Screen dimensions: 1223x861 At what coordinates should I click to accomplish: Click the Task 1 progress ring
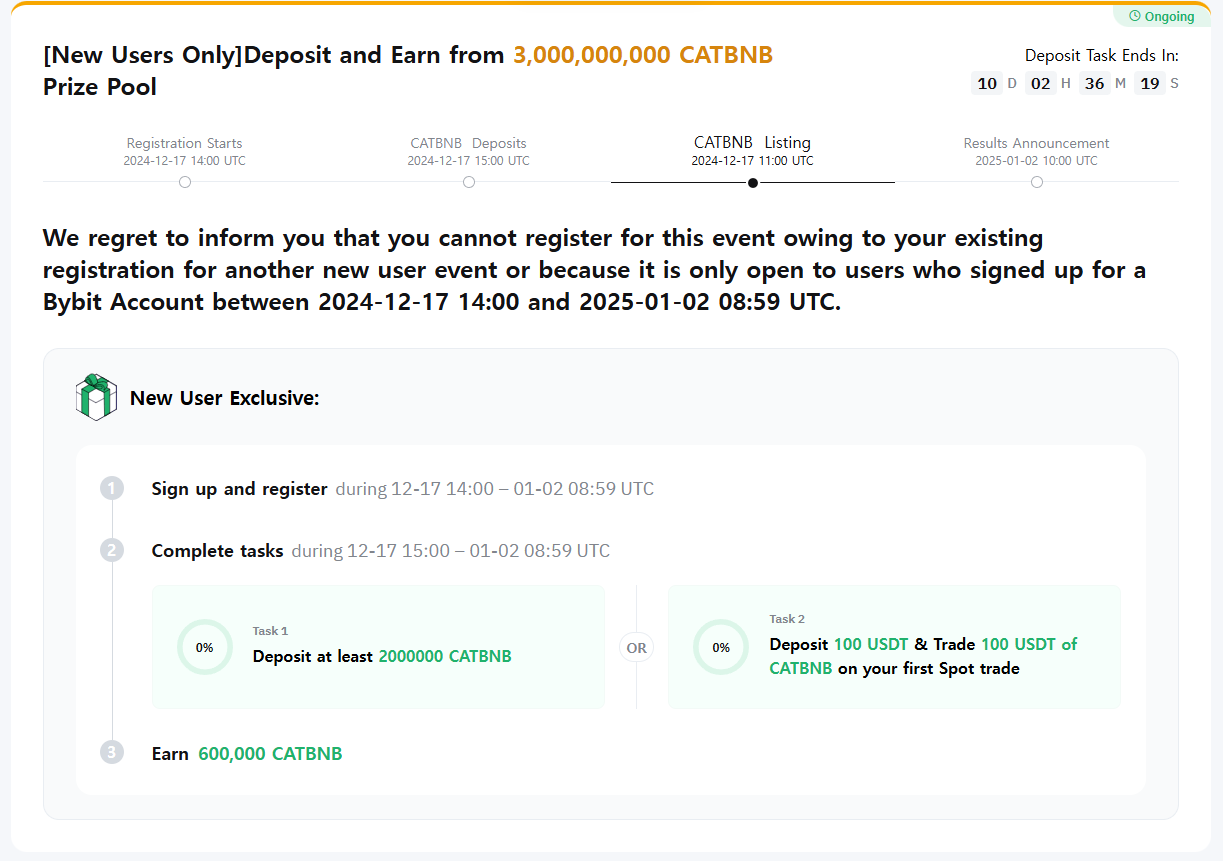pyautogui.click(x=204, y=647)
